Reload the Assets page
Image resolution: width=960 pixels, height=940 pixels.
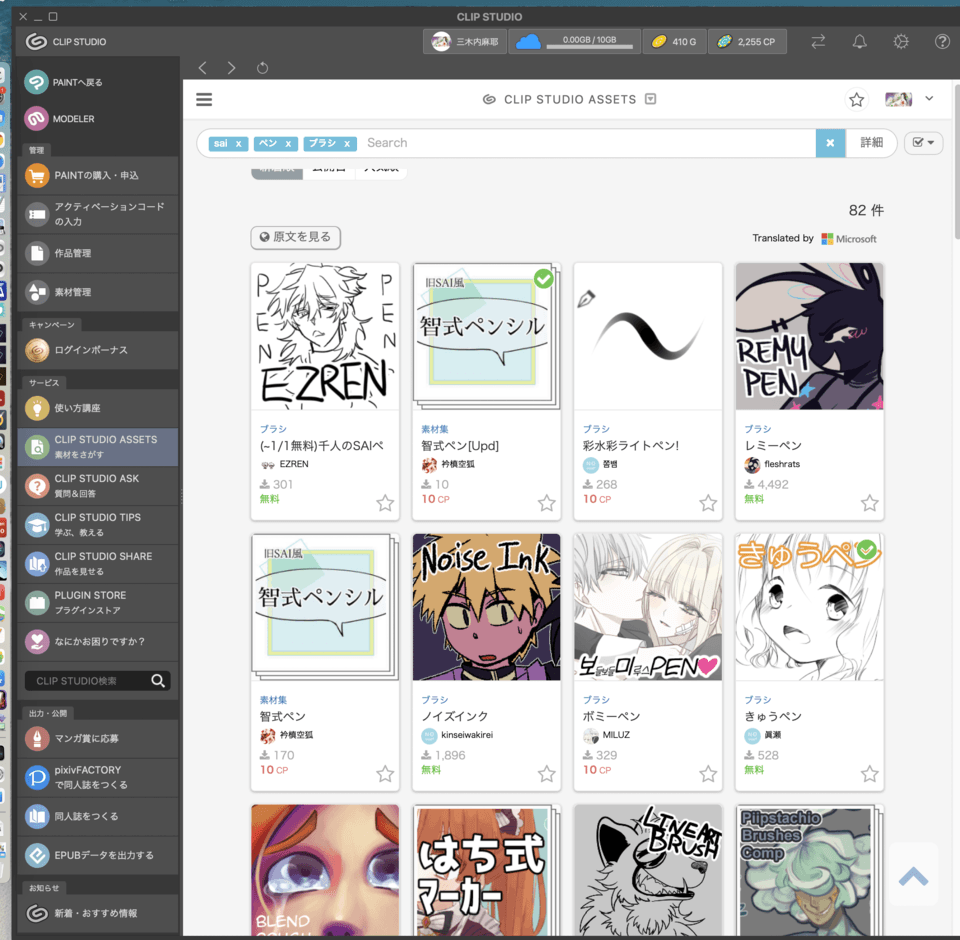click(x=263, y=68)
